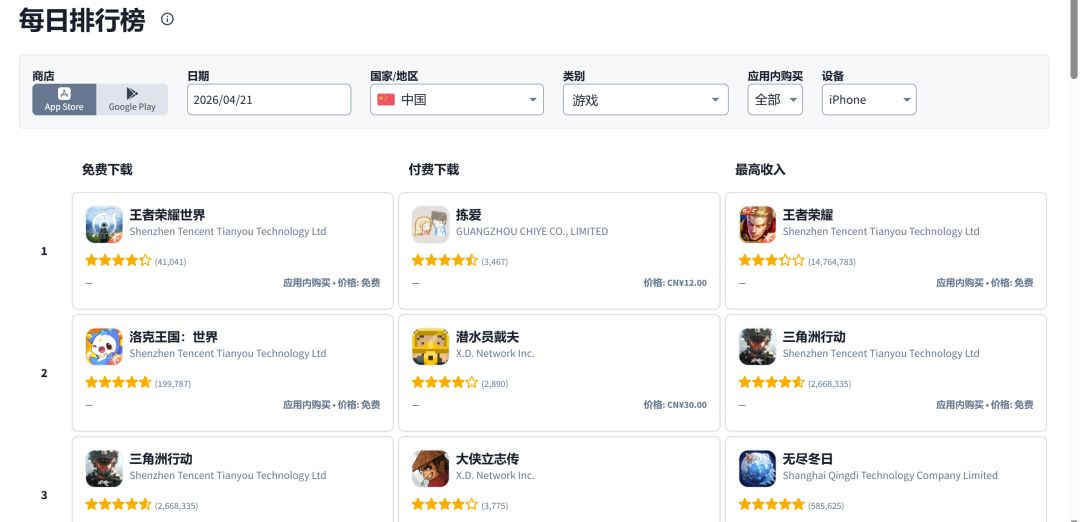Click publisher GUANGZHOU CHIYE CO., LIMITED

coord(532,231)
